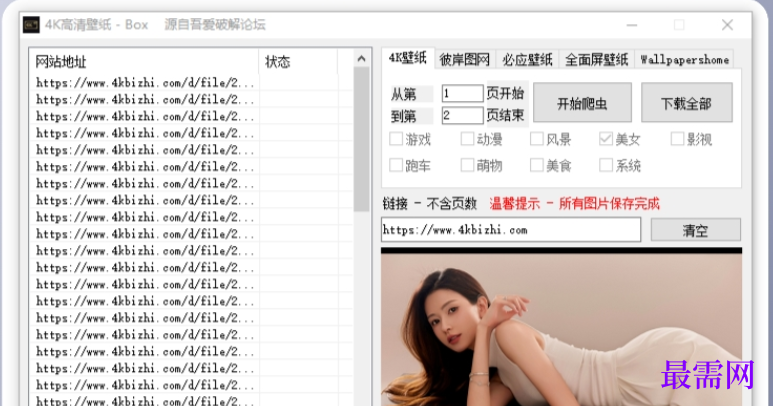
Task: Click the 页开始 label
Action: (x=505, y=93)
